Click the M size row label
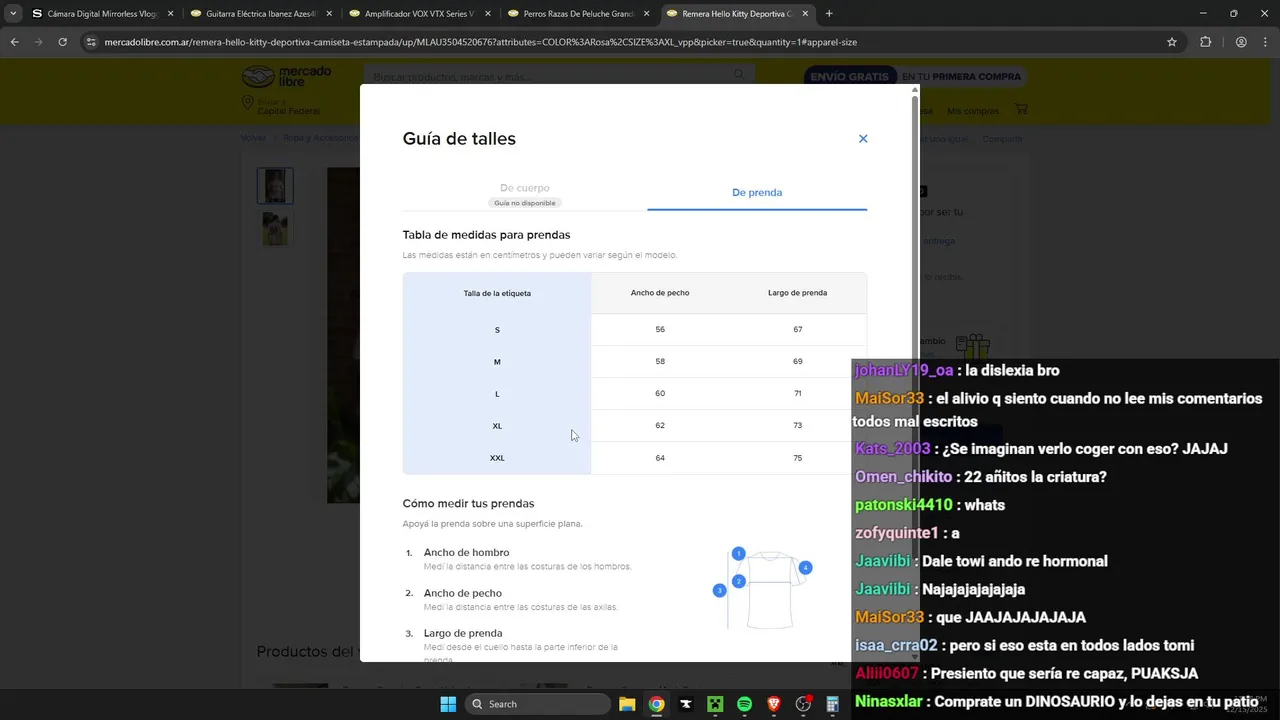Viewport: 1280px width, 720px height. [497, 362]
